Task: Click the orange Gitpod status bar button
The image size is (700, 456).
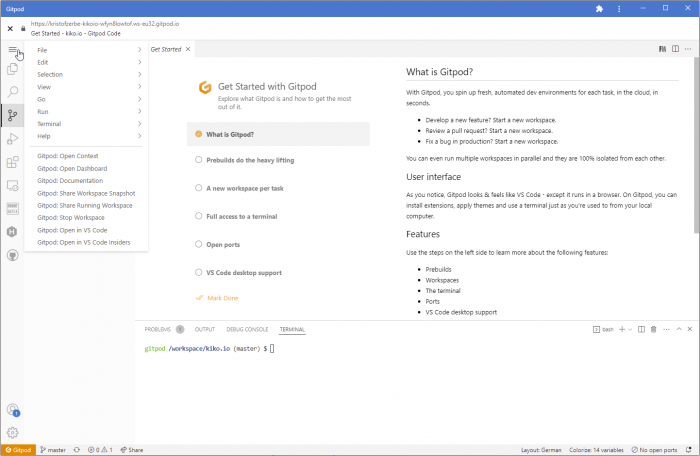Action: click(18, 450)
